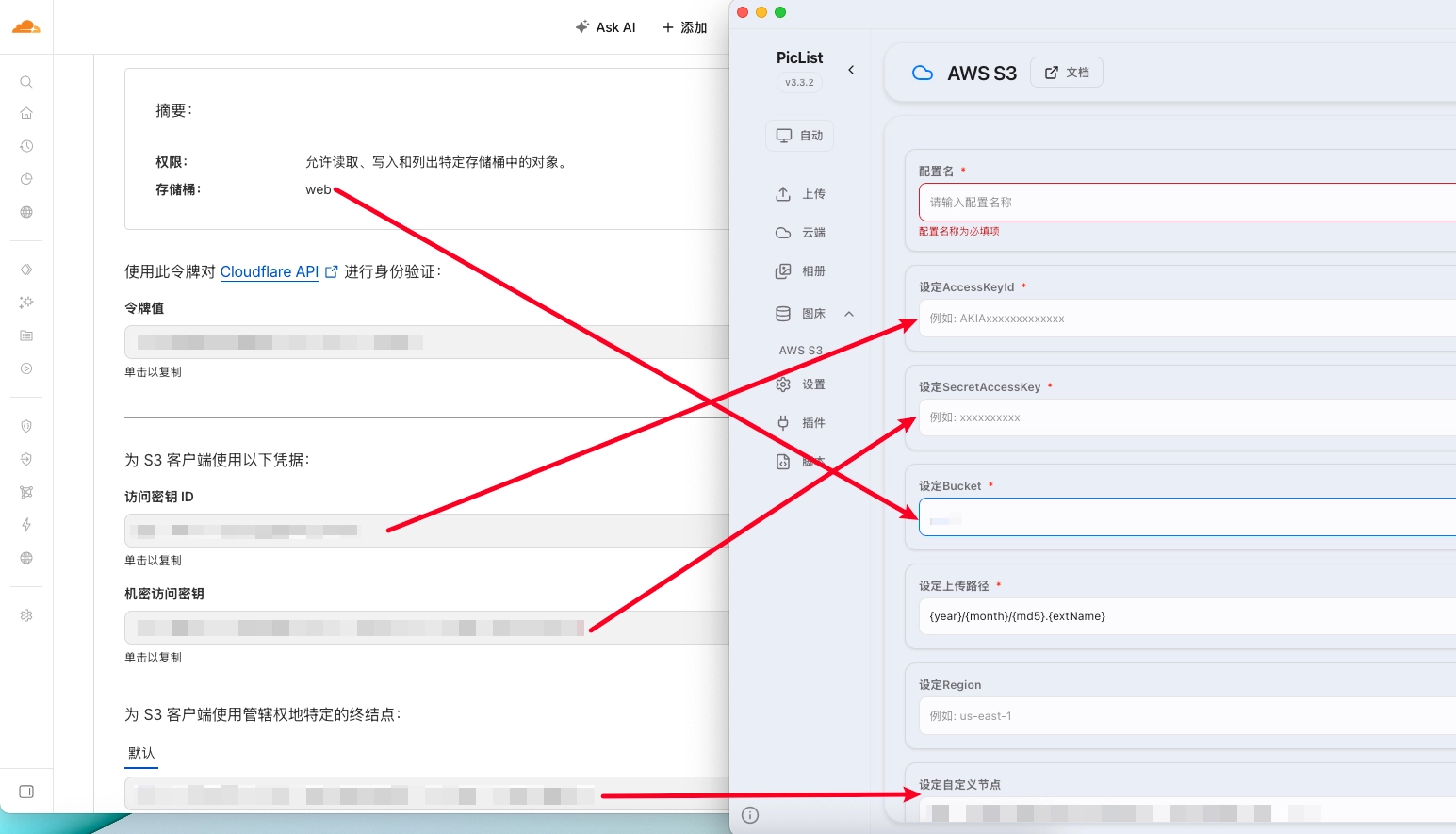
Task: Click the Ask AI sparkle button
Action: pyautogui.click(x=606, y=27)
